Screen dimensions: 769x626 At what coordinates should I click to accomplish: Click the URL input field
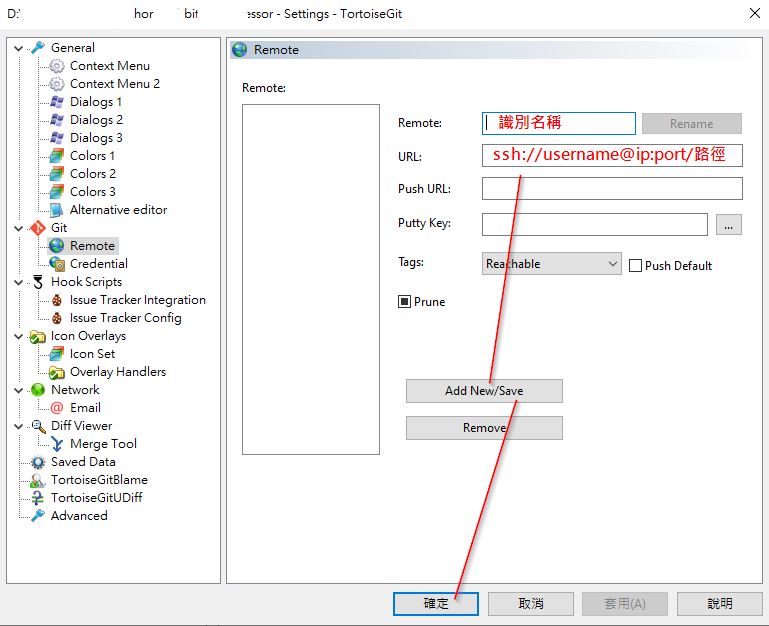pos(612,156)
